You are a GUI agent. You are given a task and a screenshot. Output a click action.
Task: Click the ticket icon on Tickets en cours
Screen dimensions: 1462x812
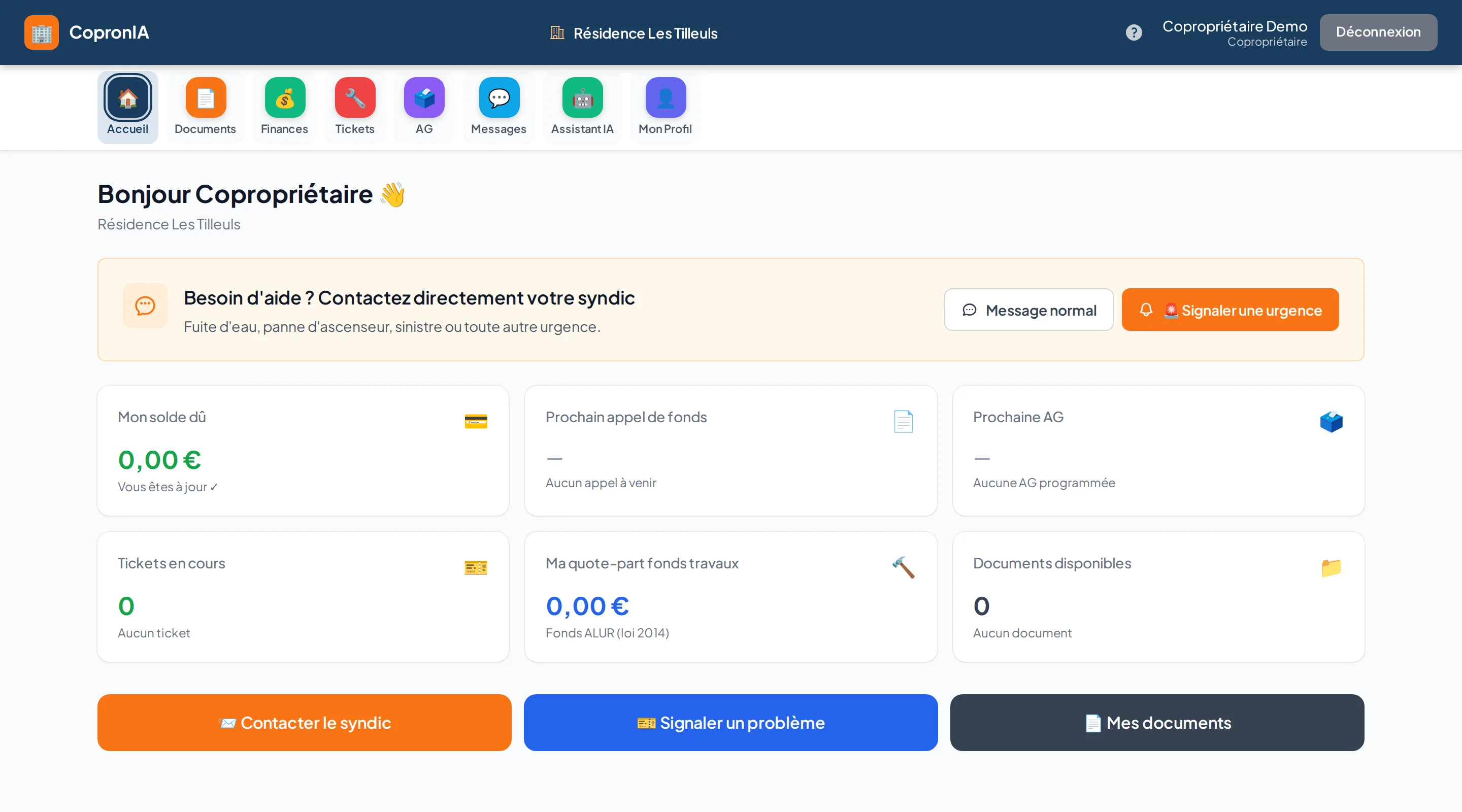[x=476, y=567]
